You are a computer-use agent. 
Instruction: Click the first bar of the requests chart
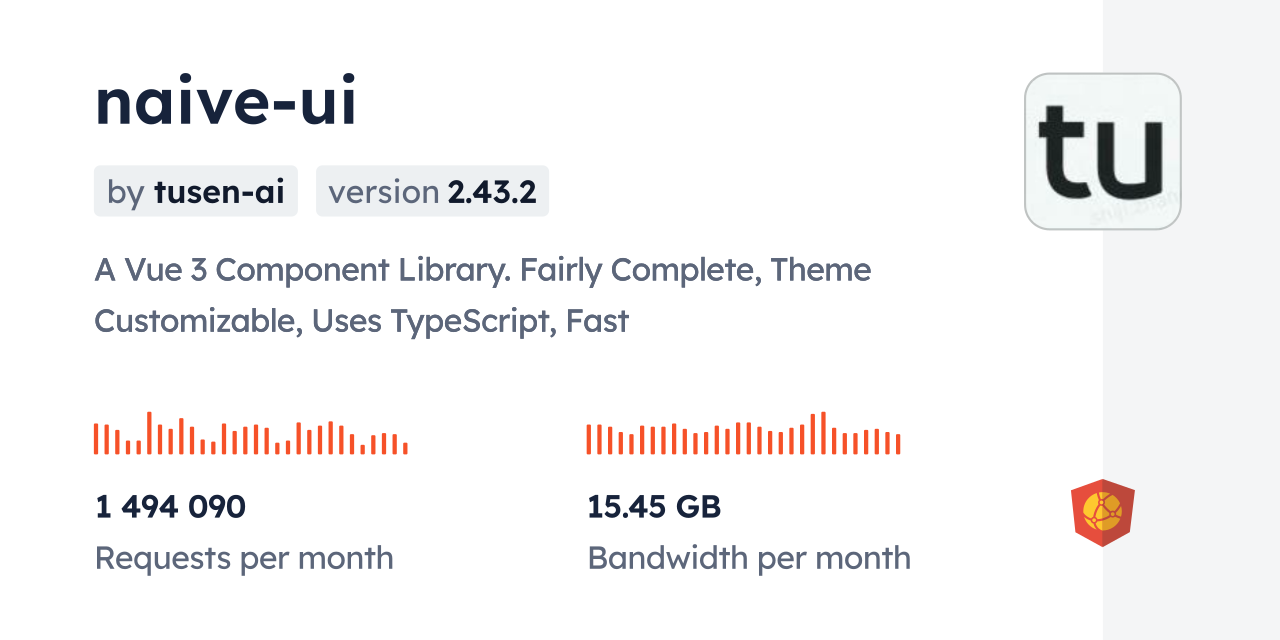(x=96, y=439)
